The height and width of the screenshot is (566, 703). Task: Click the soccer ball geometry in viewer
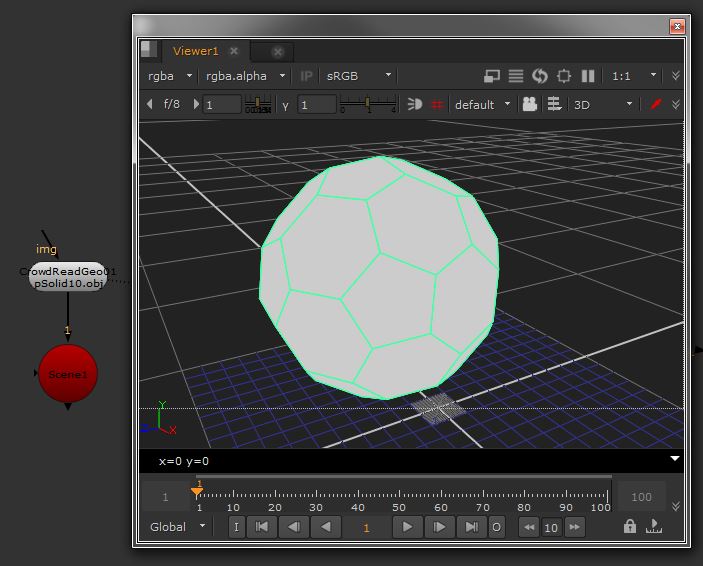pos(379,278)
